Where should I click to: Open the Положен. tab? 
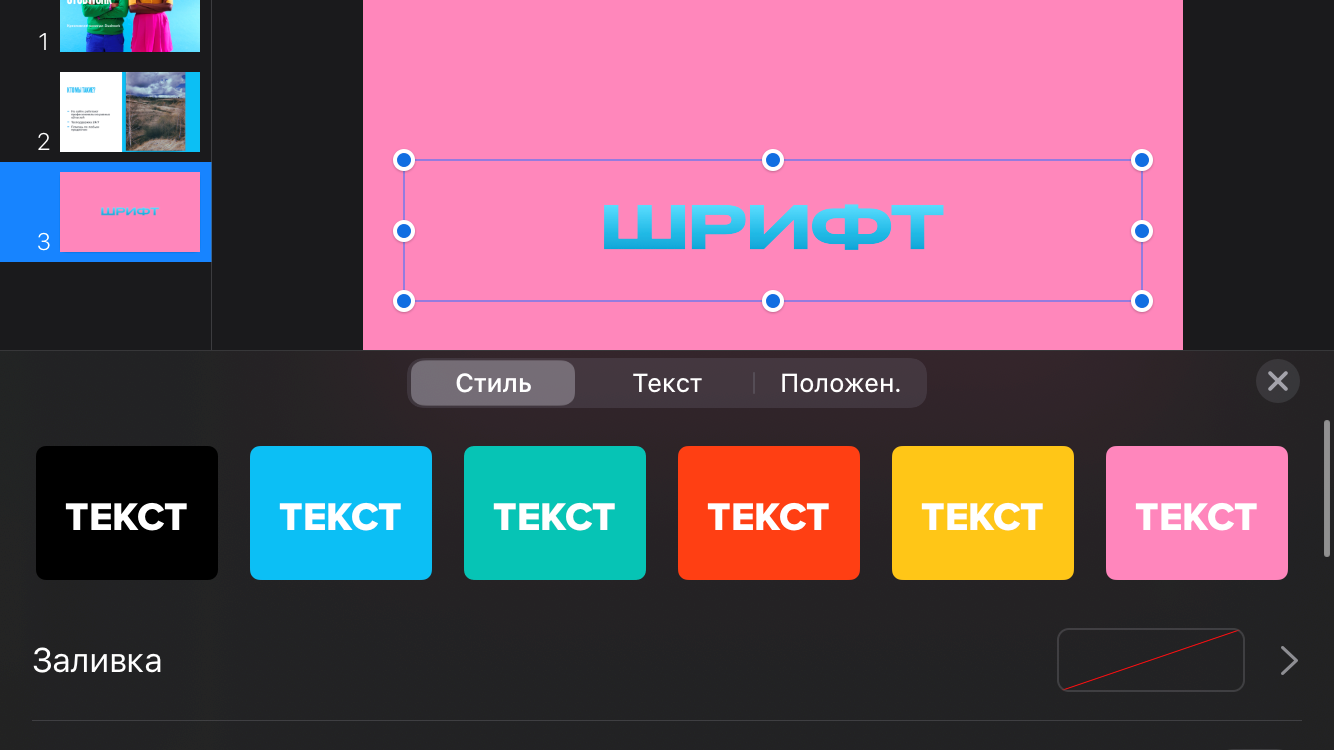click(840, 383)
